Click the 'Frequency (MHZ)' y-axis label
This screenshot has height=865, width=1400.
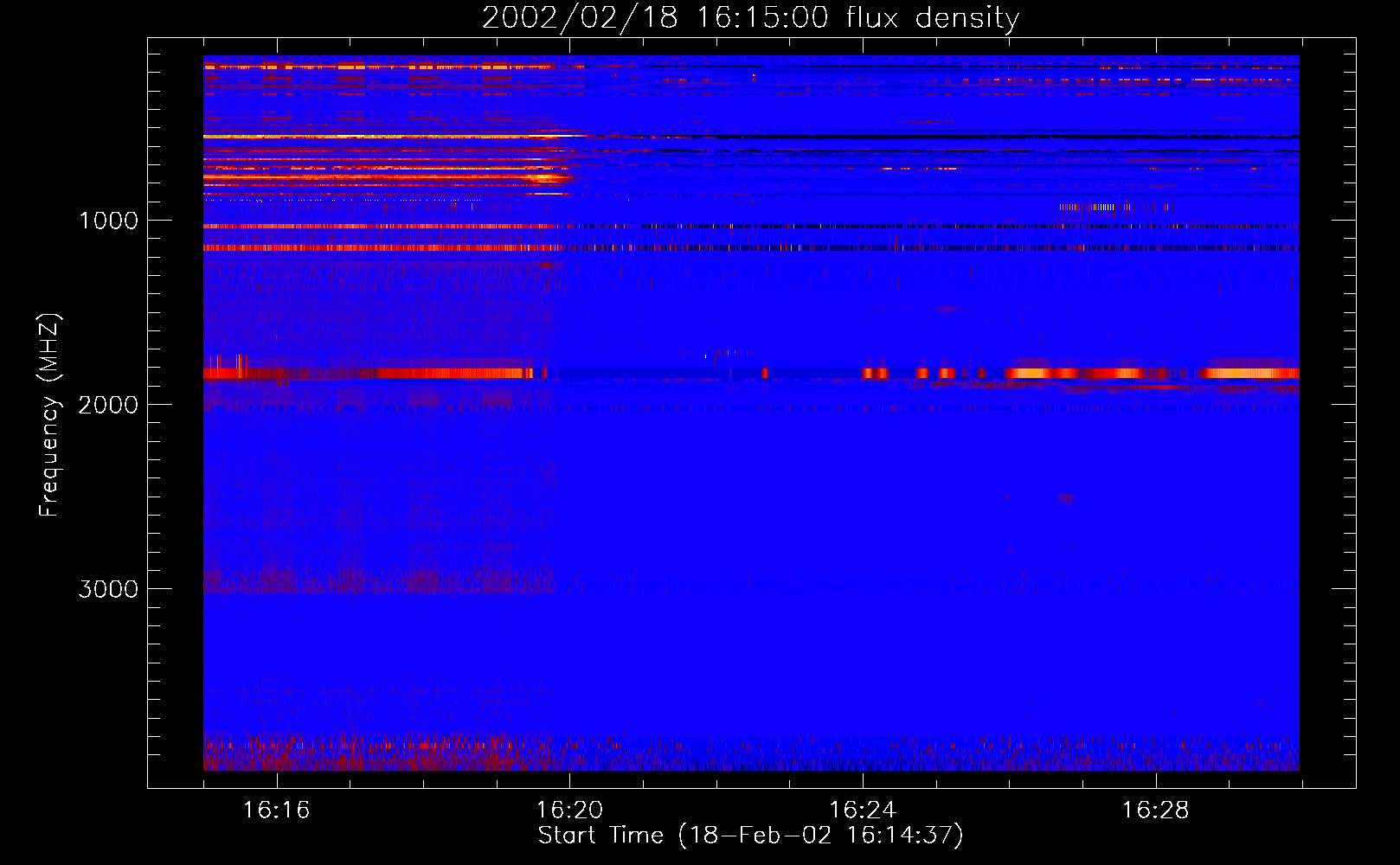[x=49, y=415]
